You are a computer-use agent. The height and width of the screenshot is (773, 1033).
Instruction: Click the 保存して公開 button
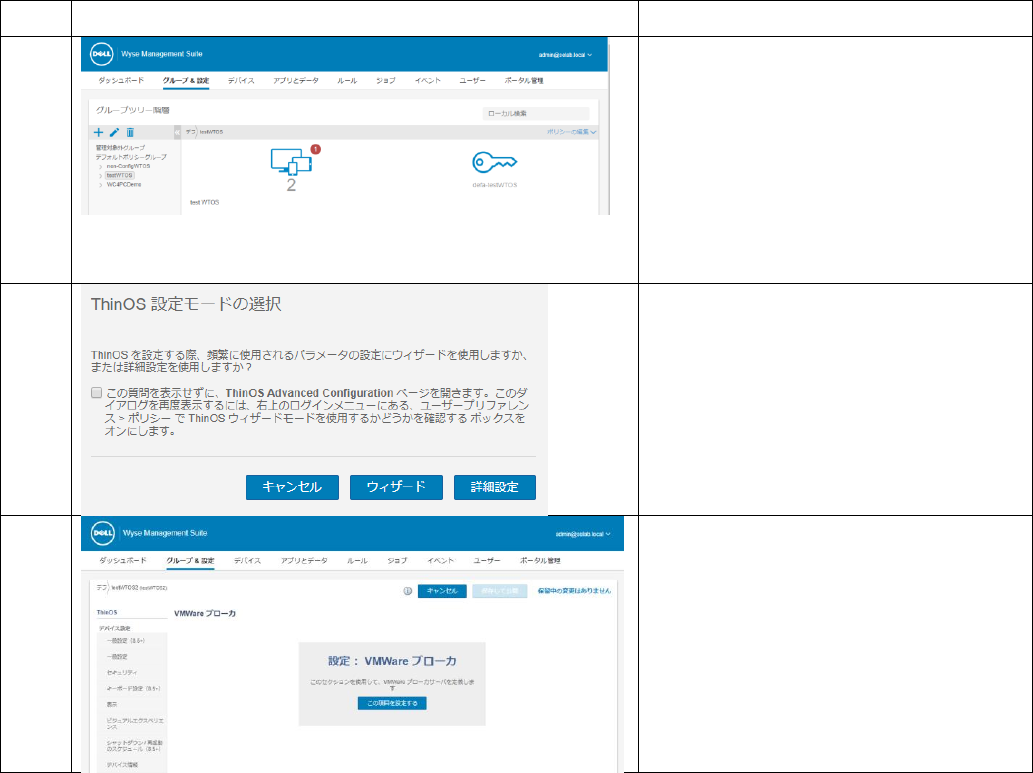pyautogui.click(x=499, y=591)
